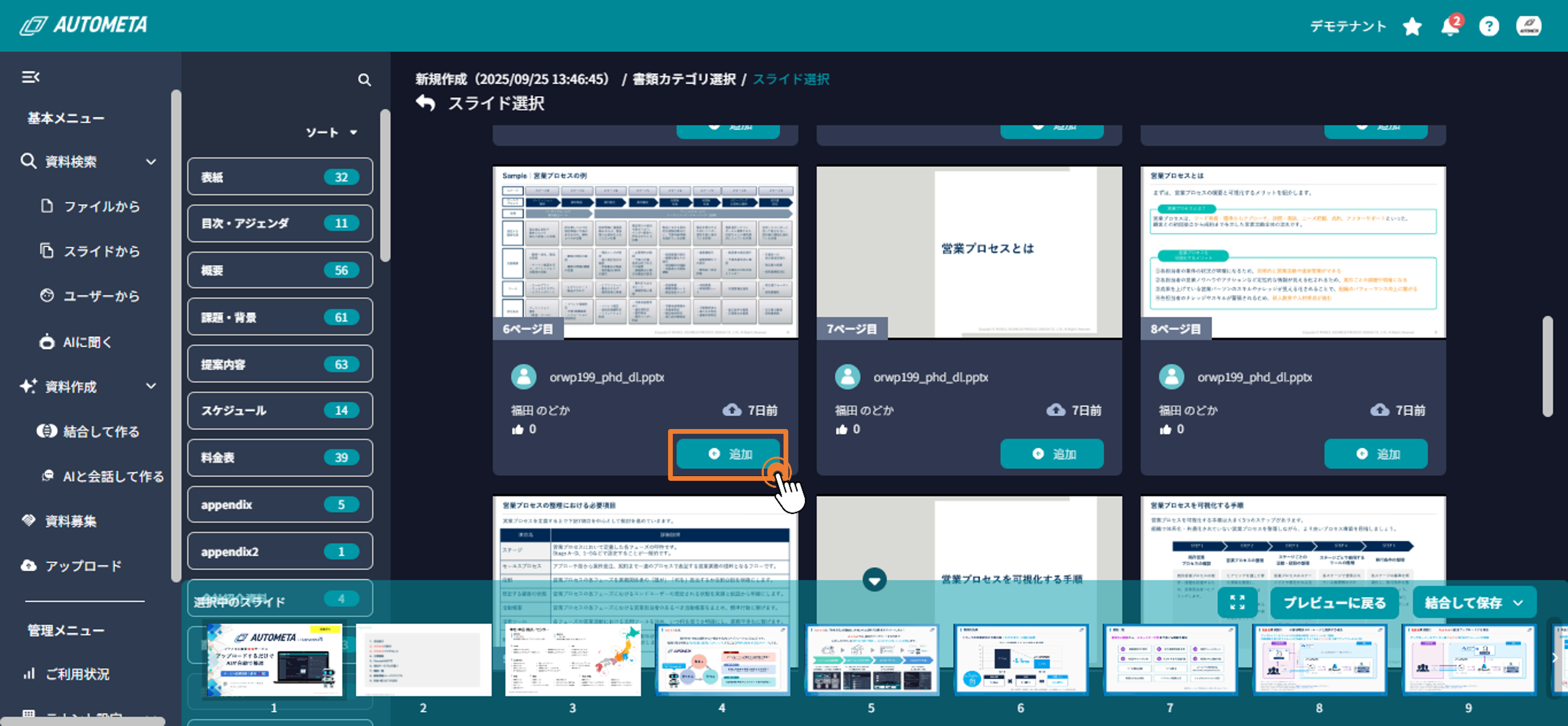Screen dimensions: 1568x726
Task: Expand the 資料検索 menu chevron
Action: pyautogui.click(x=151, y=162)
